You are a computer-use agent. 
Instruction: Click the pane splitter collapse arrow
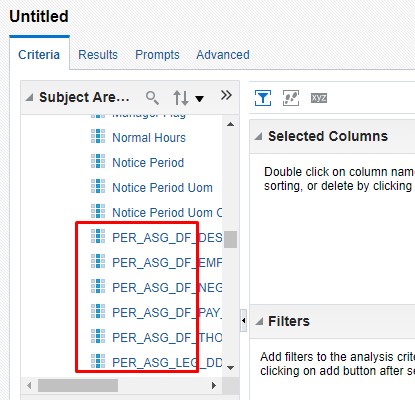click(x=243, y=320)
